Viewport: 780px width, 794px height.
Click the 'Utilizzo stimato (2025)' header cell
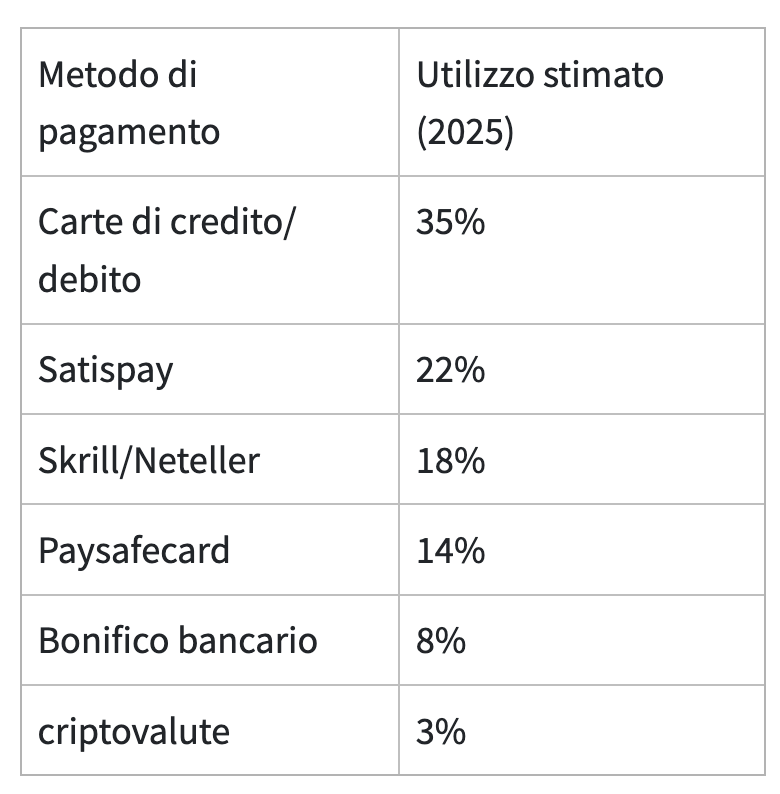coord(581,102)
